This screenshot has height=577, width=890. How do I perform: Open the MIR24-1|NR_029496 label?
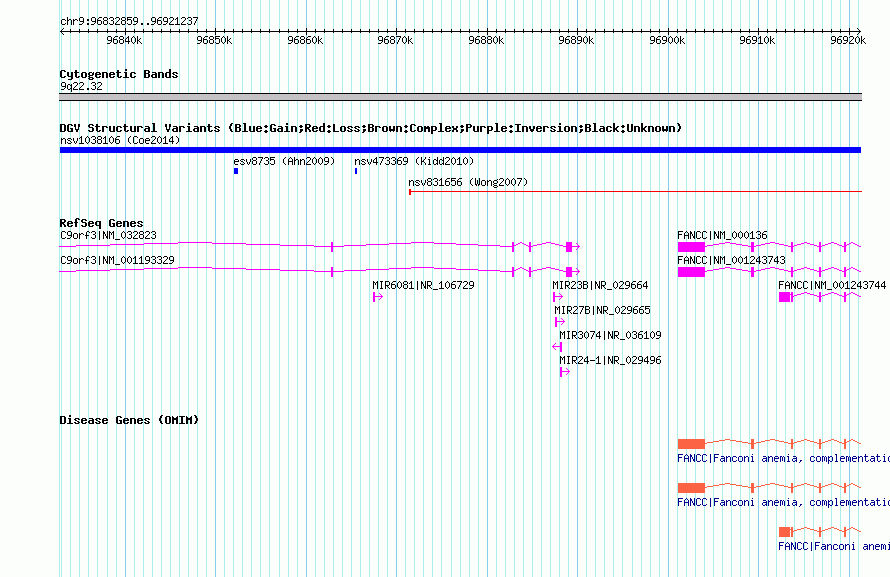(x=610, y=360)
